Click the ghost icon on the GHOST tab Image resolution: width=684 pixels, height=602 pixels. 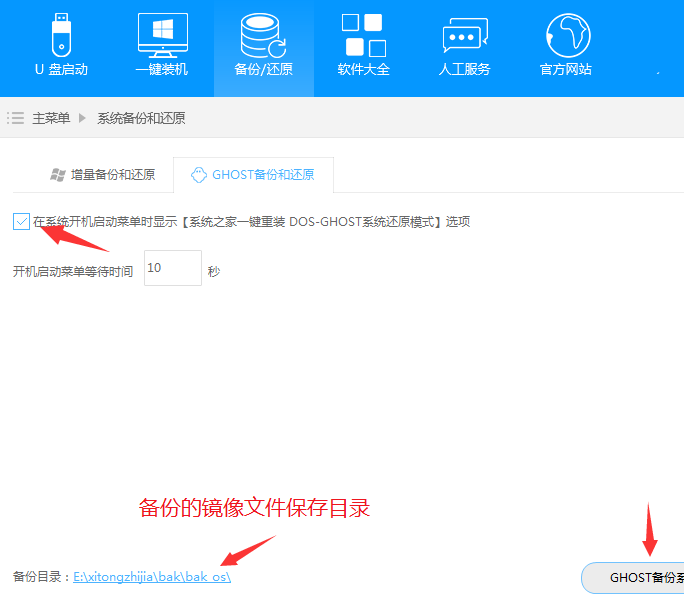[198, 174]
